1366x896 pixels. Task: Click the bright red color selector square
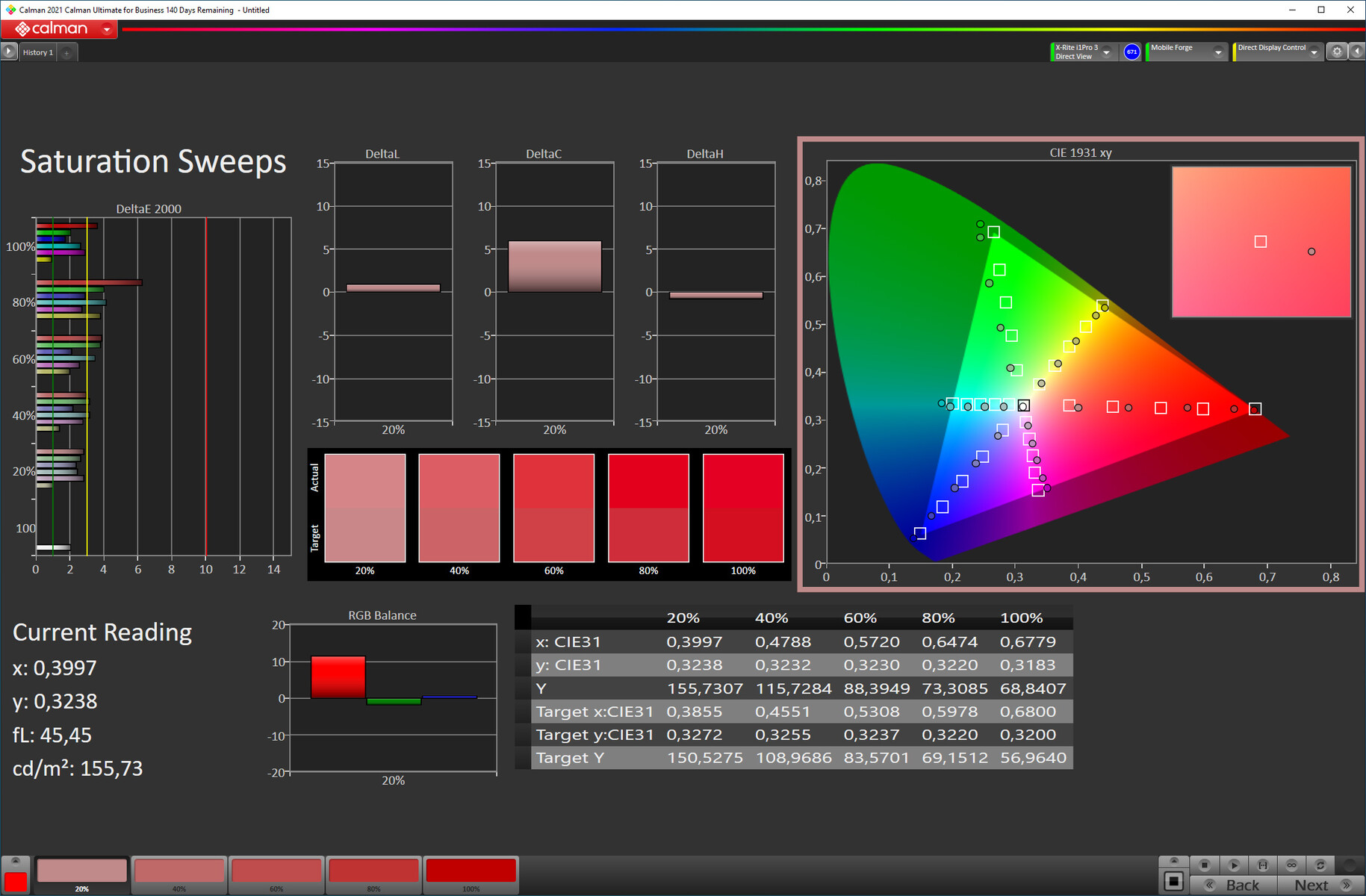16,881
